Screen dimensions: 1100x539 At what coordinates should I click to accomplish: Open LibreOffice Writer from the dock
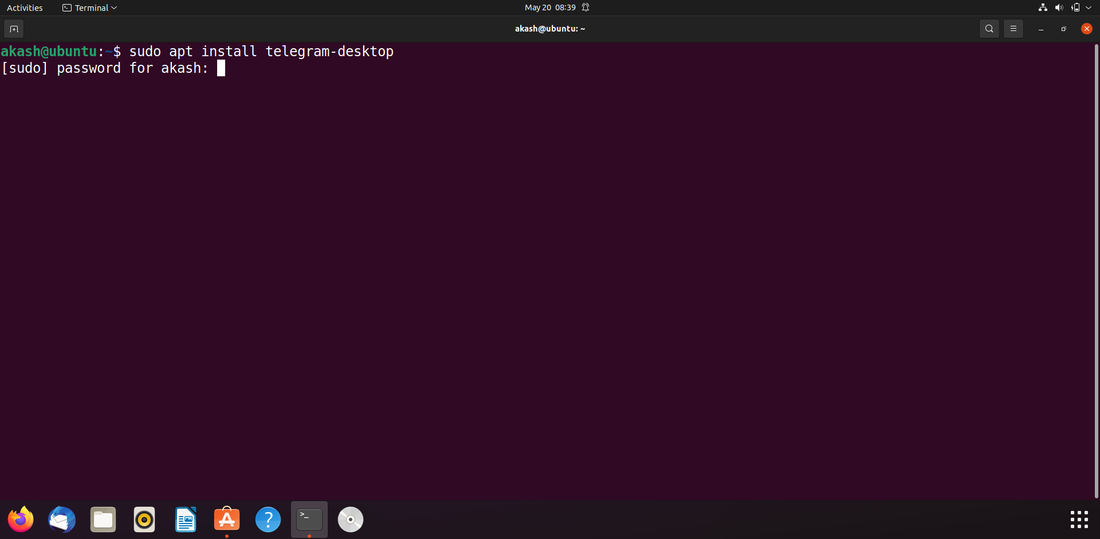click(186, 519)
